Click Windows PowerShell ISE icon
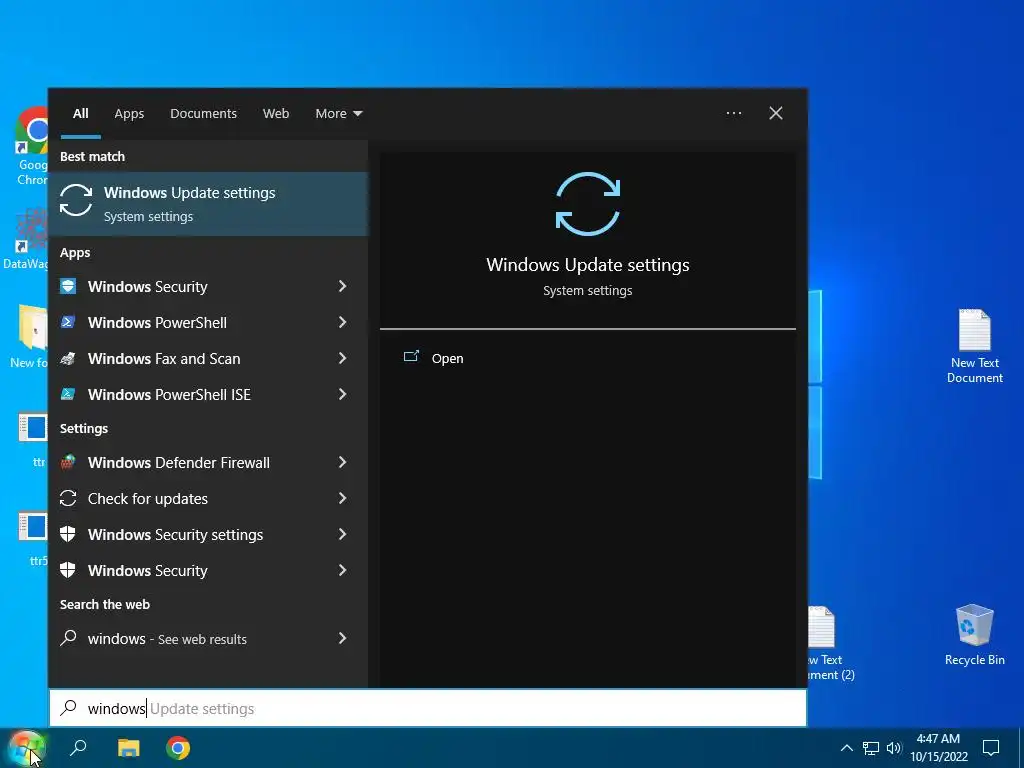This screenshot has width=1024, height=768. tap(68, 394)
